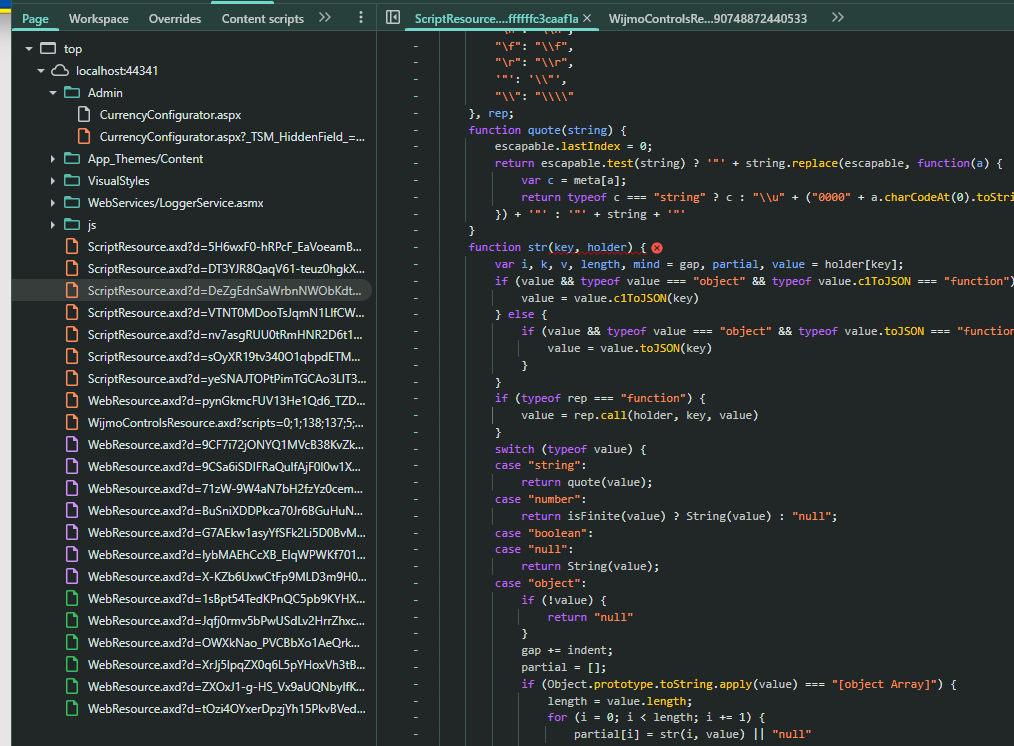Expand the js folder
Viewport: 1014px width, 746px height.
(x=53, y=225)
